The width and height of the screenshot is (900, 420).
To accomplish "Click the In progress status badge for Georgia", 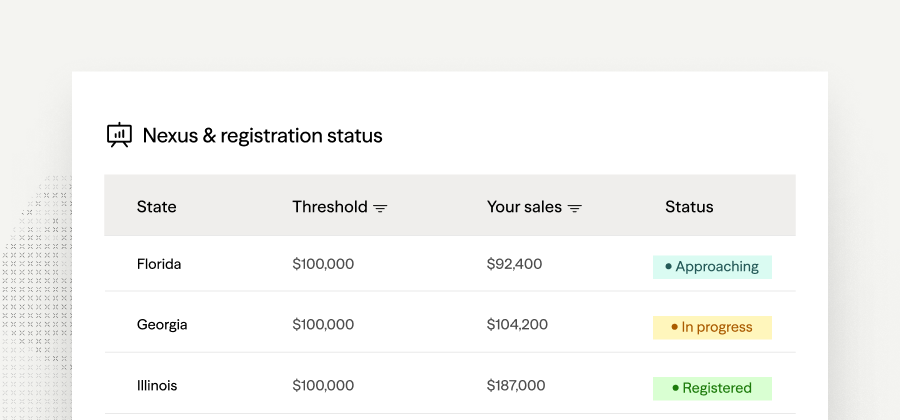I will click(x=712, y=328).
